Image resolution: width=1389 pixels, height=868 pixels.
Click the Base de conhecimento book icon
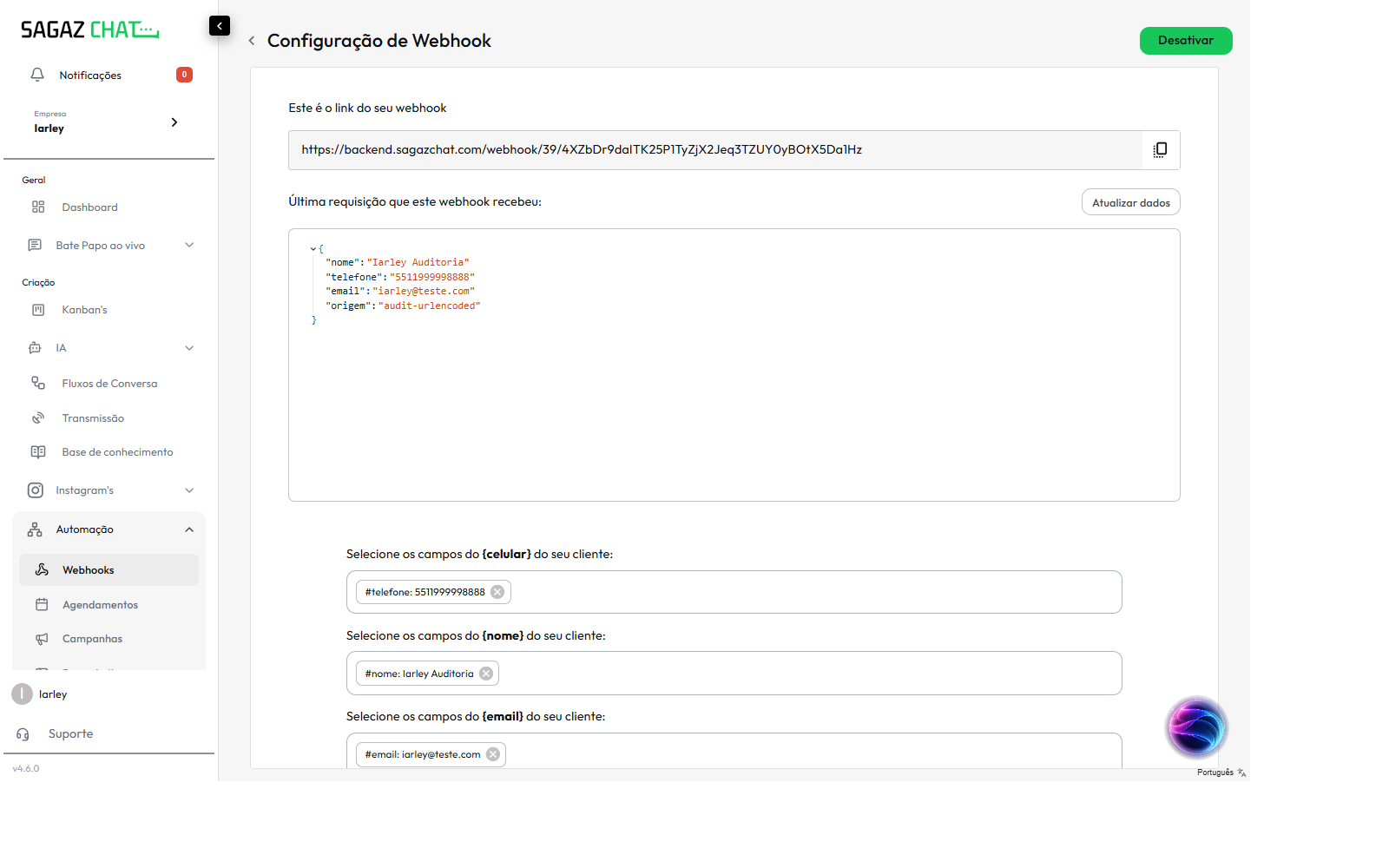38,452
